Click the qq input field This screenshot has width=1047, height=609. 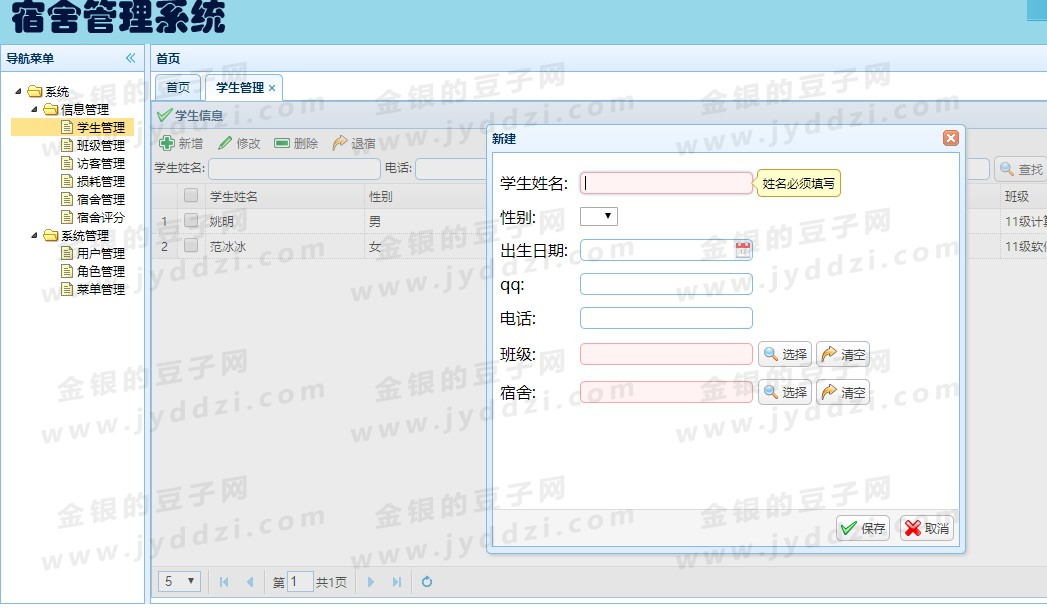coord(666,284)
